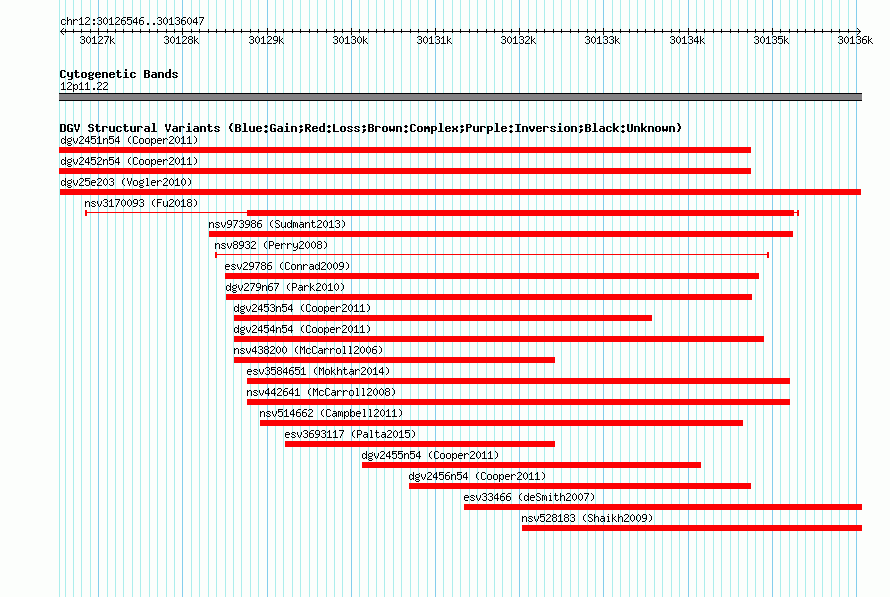Select dgv2455n54 (Cooper2011) label
Image resolution: width=890 pixels, height=597 pixels.
point(430,455)
